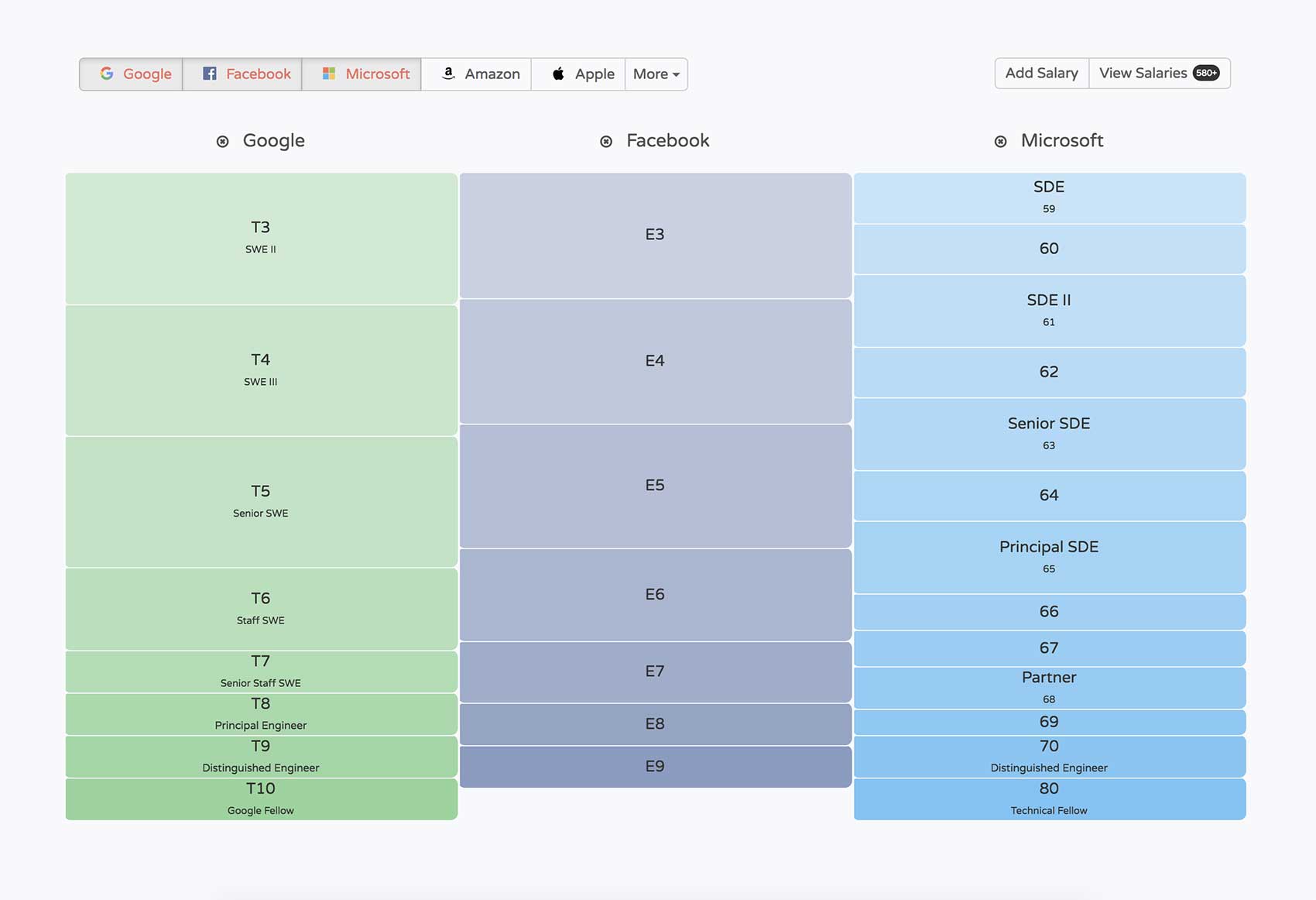Select the Facebook E8 level block

pyautogui.click(x=656, y=724)
